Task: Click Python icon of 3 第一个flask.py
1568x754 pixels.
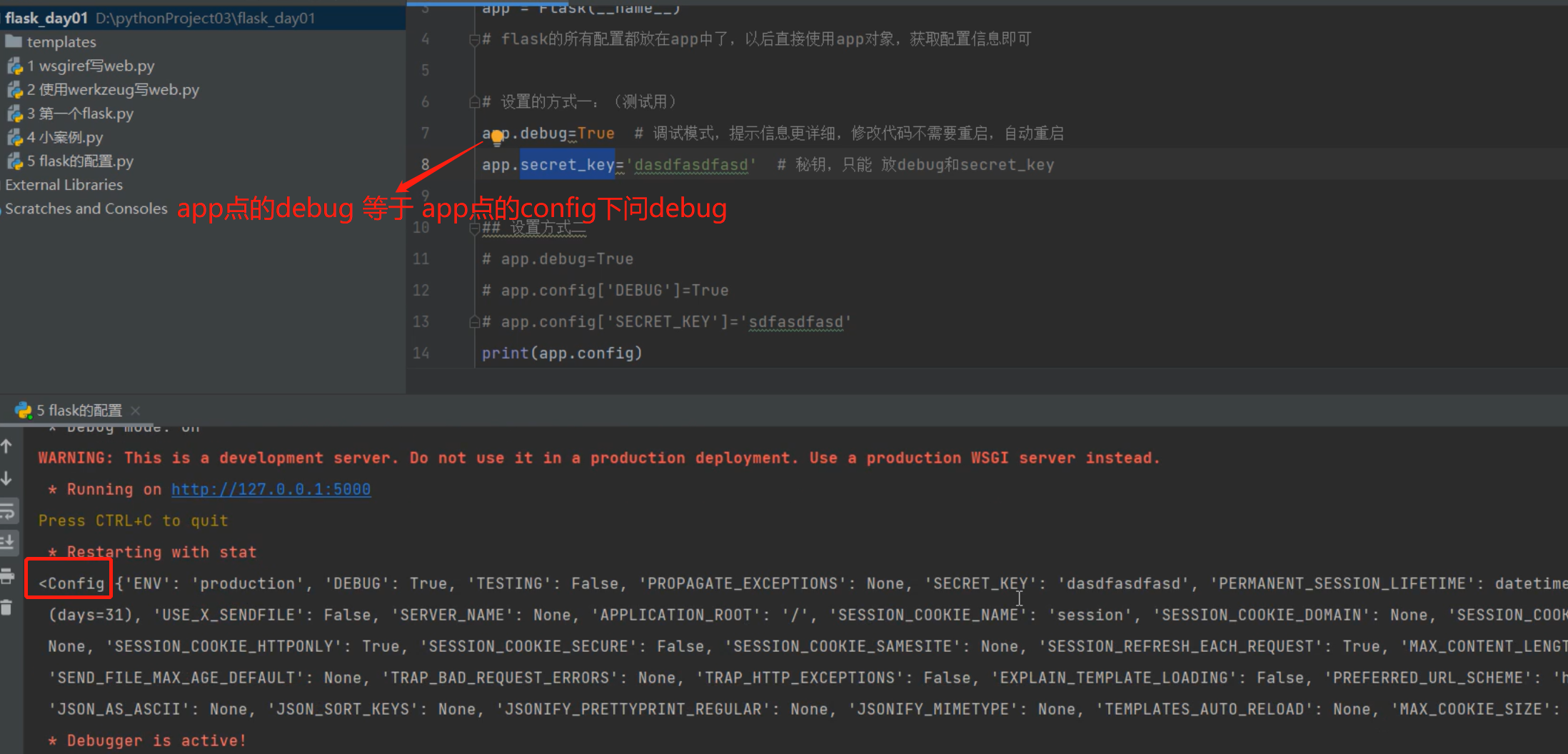Action: [x=15, y=114]
